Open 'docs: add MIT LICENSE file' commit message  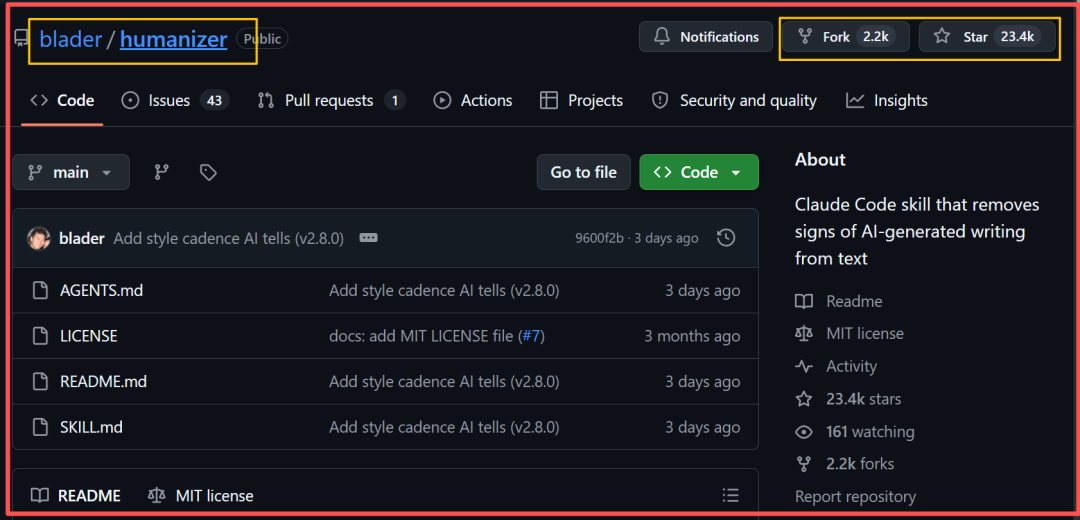[422, 336]
